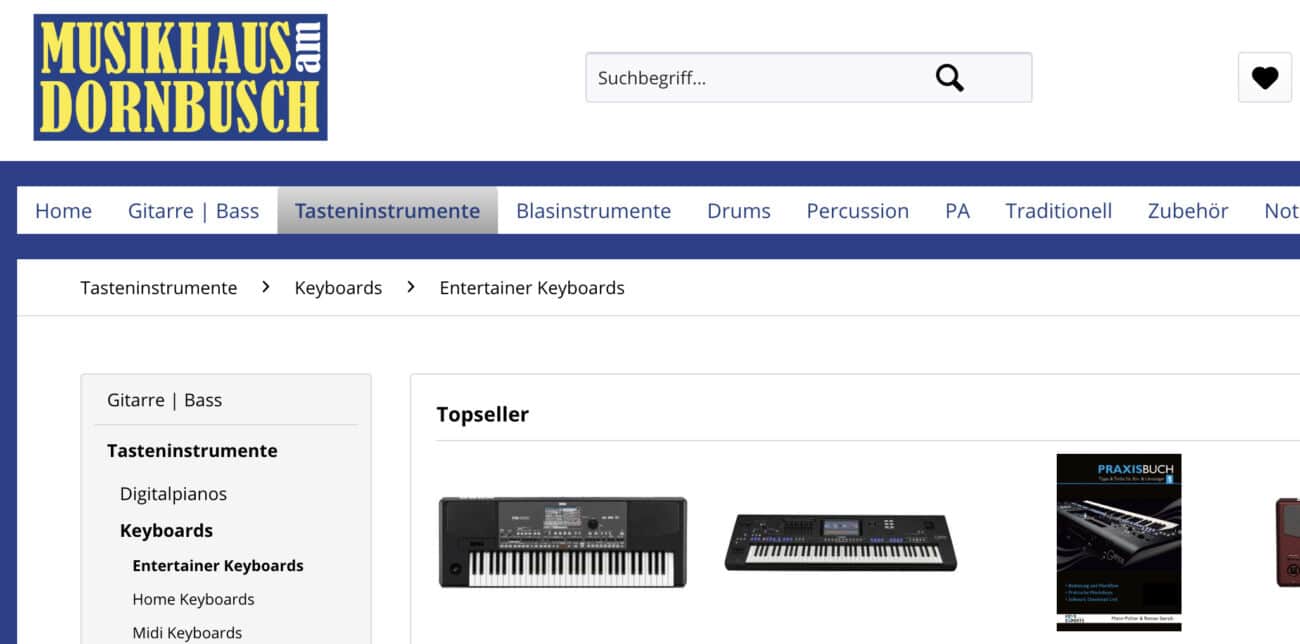The height and width of the screenshot is (644, 1300).
Task: Choose Midi Keyboards in the sidebar
Action: [x=187, y=633]
